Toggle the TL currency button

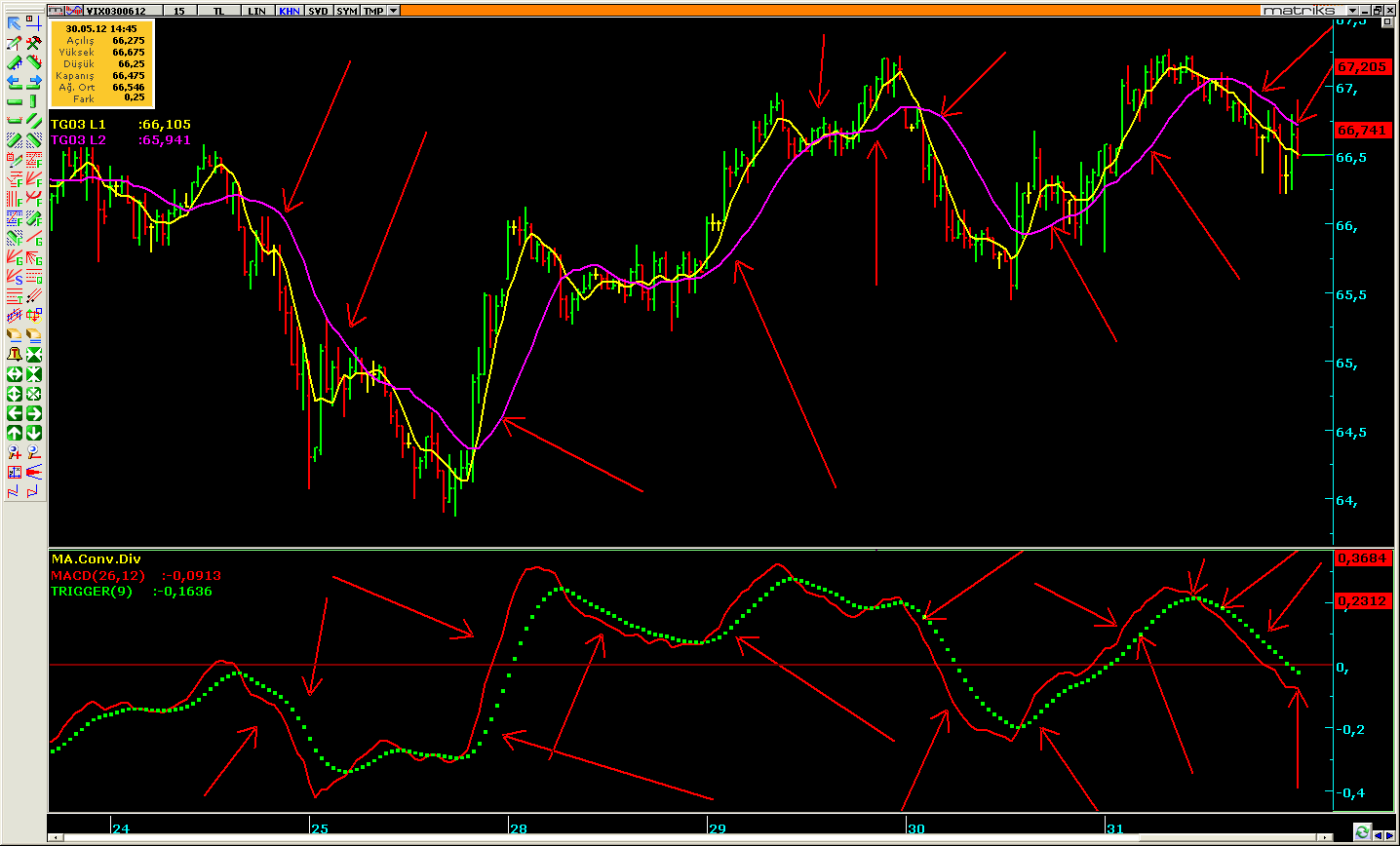tap(218, 11)
